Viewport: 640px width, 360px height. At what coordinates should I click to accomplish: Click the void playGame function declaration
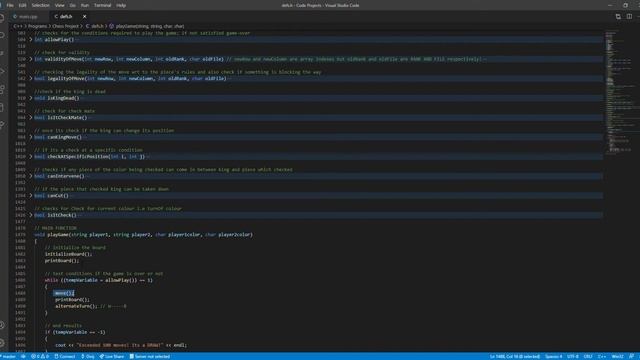(144, 235)
